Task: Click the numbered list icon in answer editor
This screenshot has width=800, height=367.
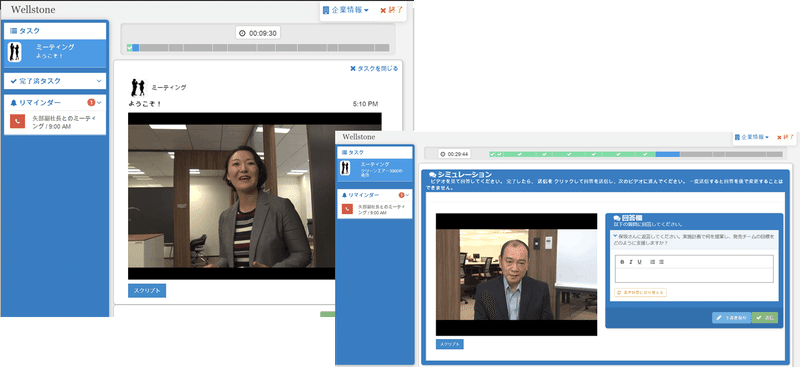Action: tap(653, 262)
